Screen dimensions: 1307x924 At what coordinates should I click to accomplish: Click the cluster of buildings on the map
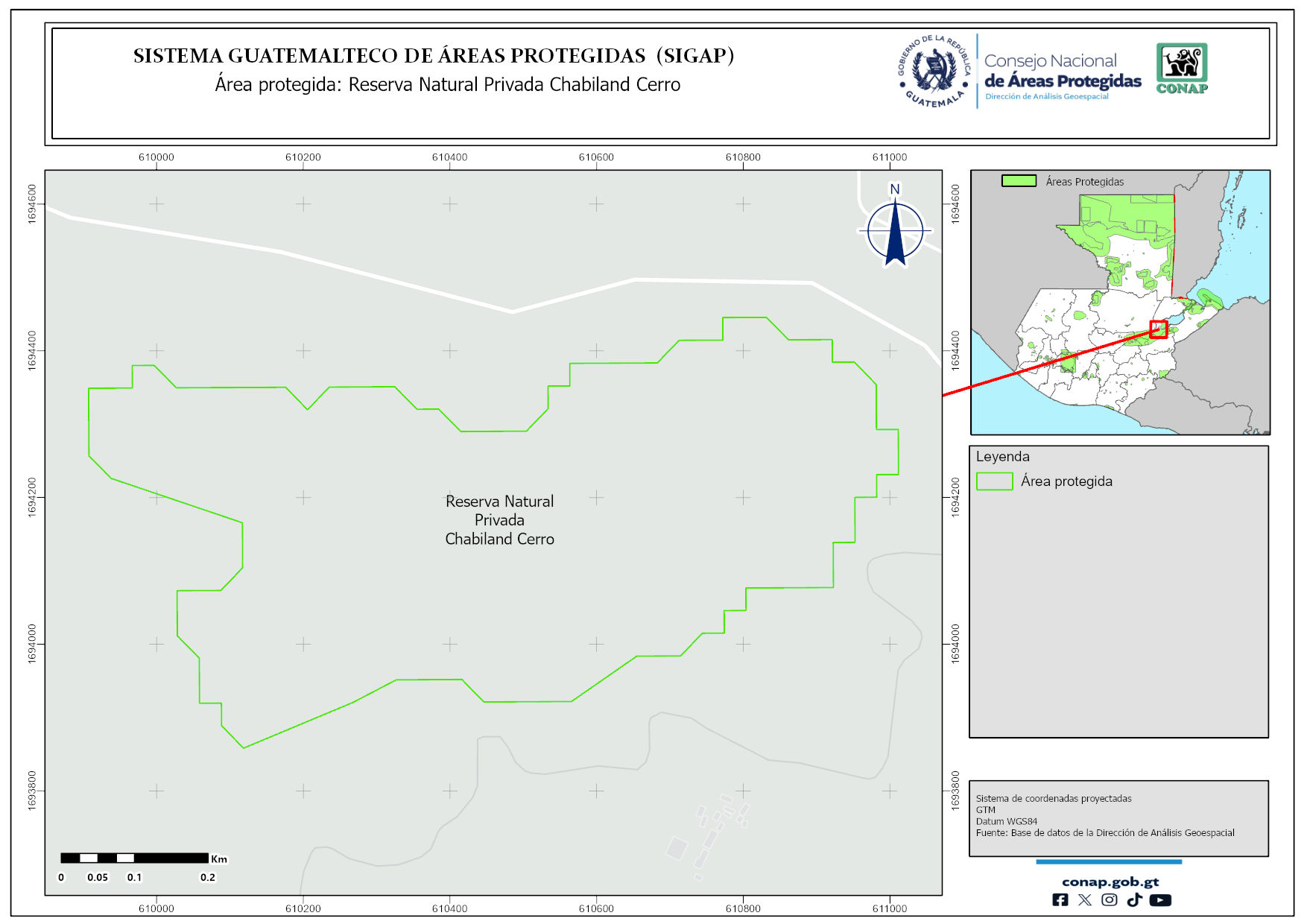pos(712,833)
